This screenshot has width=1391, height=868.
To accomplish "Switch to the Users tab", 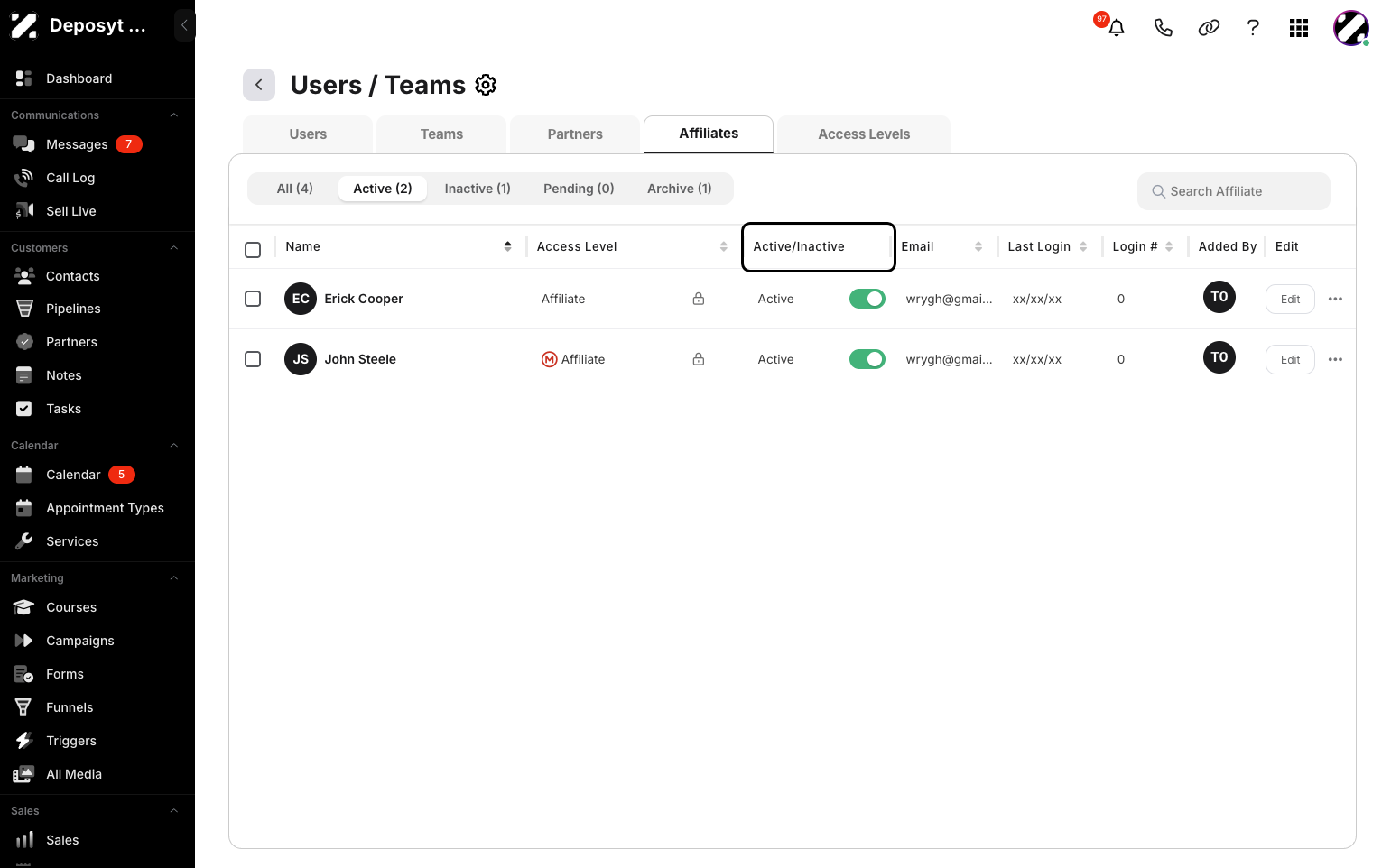I will pyautogui.click(x=308, y=134).
